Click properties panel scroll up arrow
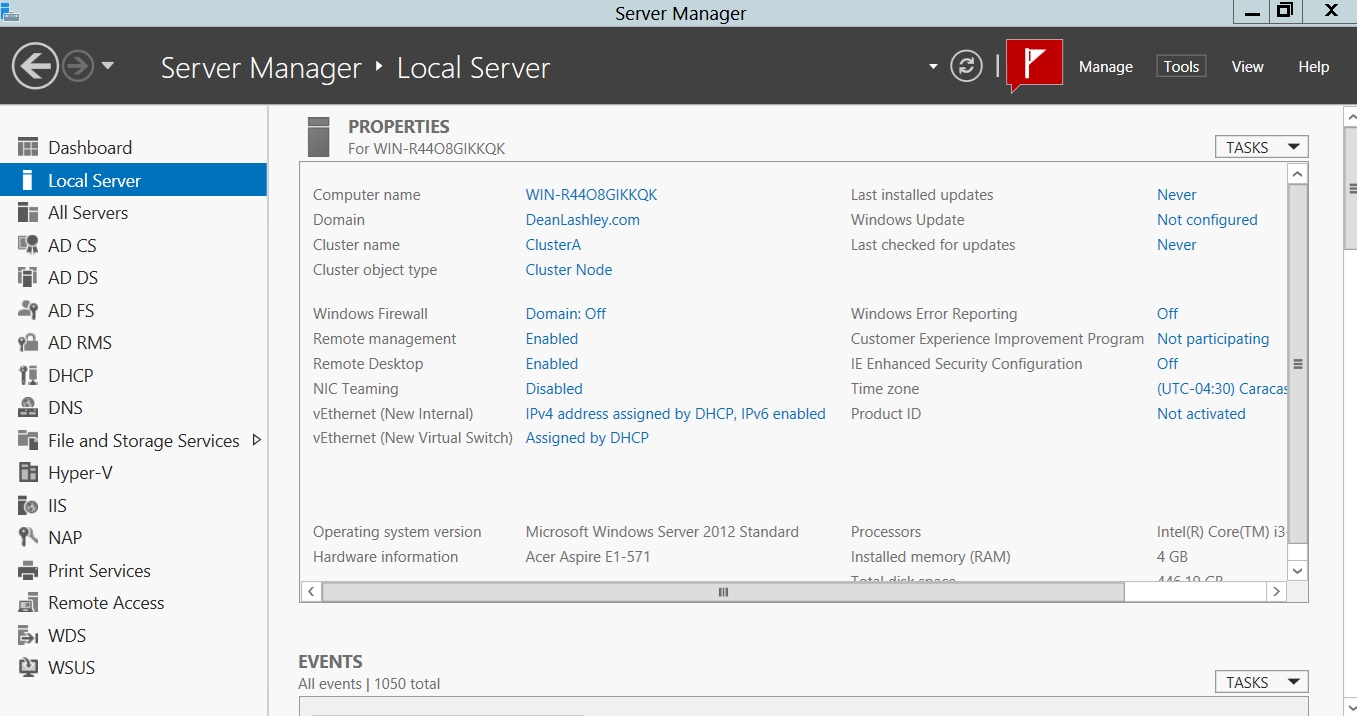 [1298, 174]
